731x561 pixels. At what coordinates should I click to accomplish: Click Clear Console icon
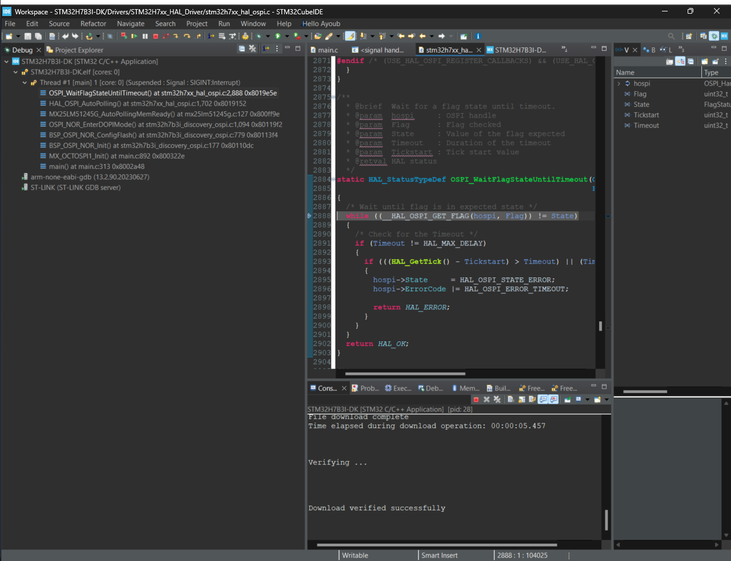point(510,400)
